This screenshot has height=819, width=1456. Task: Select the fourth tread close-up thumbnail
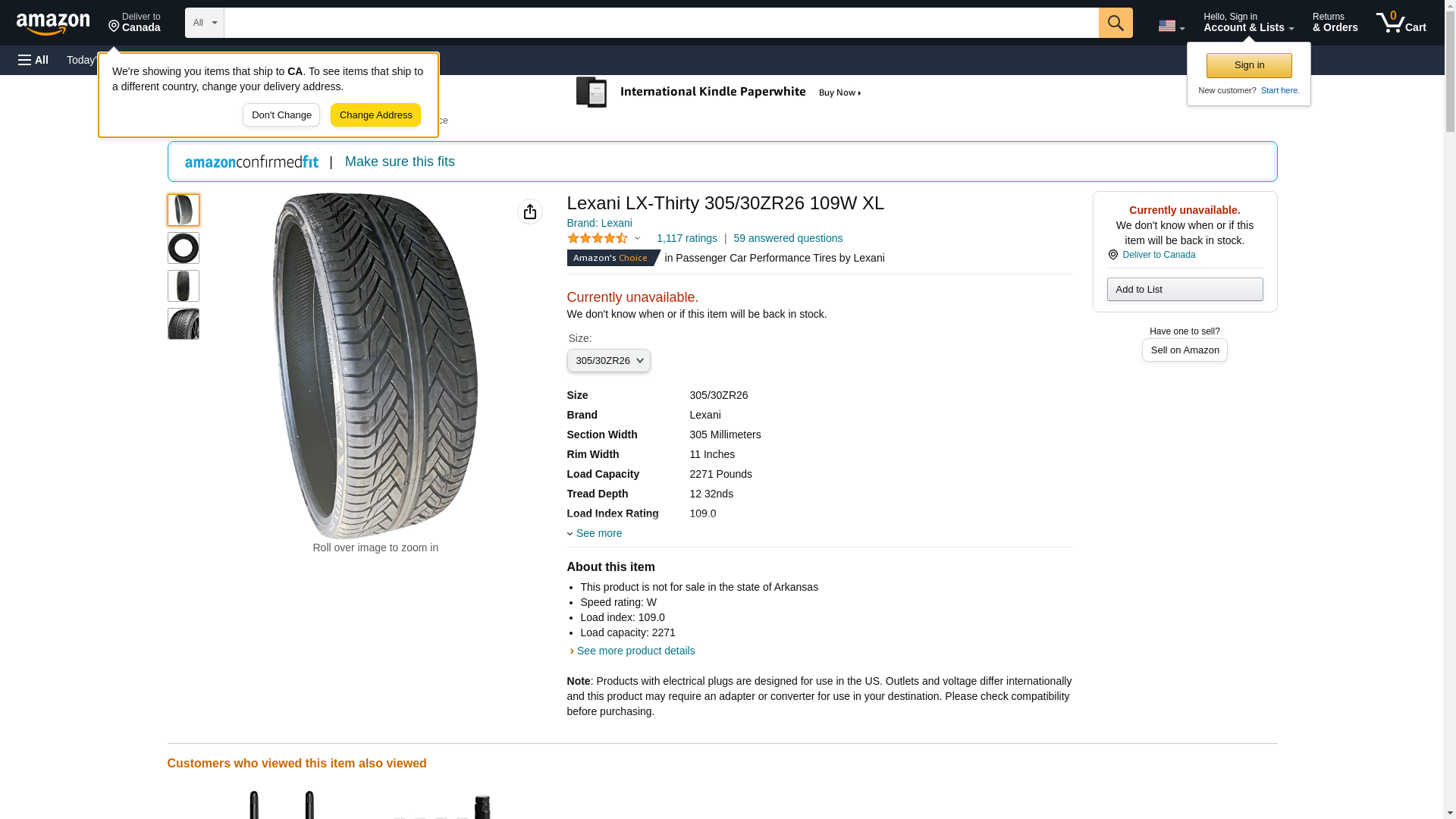(184, 324)
